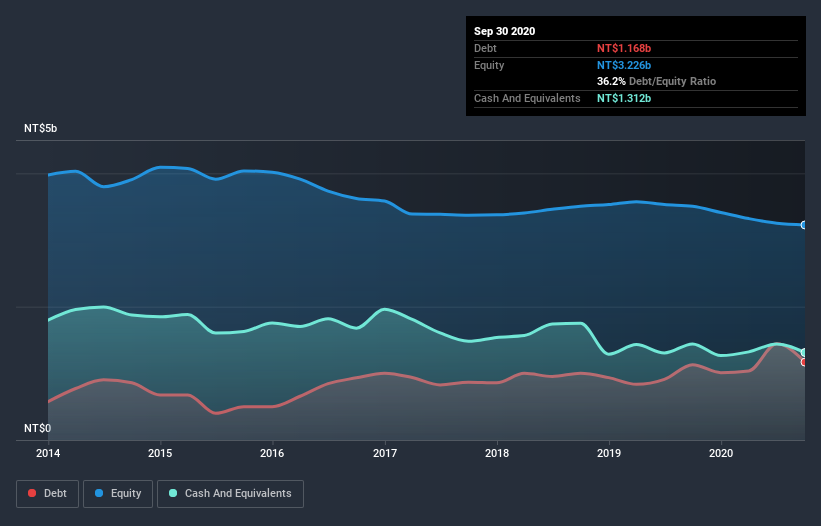Click the NT$0 y-axis label
821x526 pixels.
coord(37,428)
